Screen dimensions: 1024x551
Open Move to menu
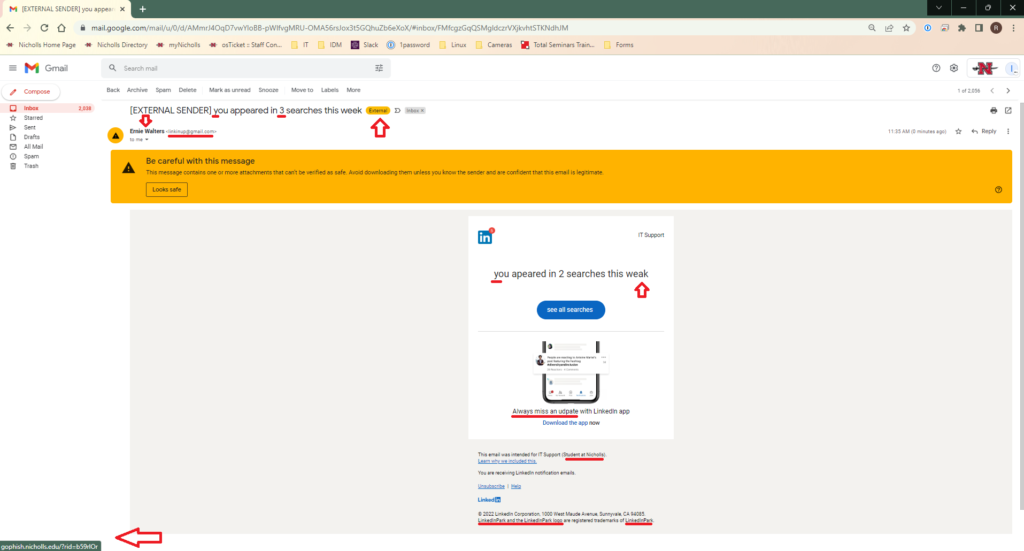[x=302, y=90]
